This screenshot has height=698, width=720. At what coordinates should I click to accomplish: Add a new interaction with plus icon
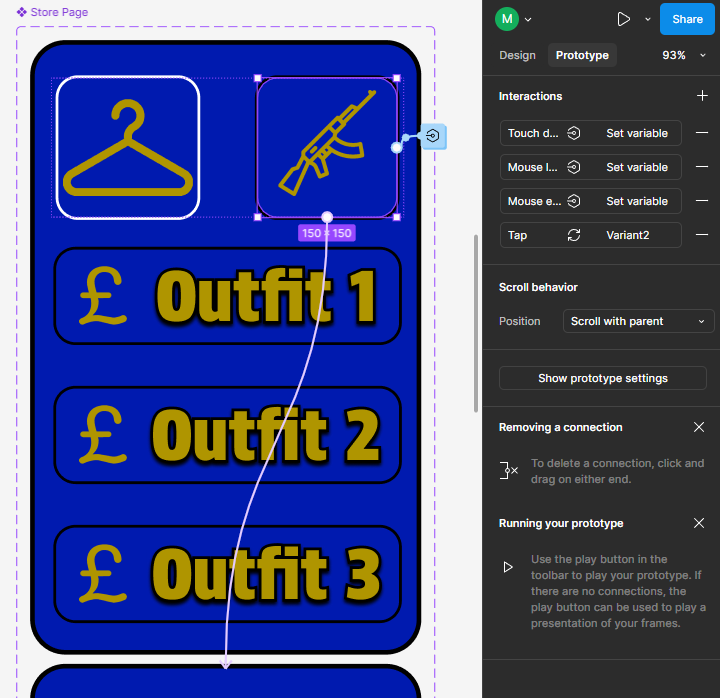702,96
